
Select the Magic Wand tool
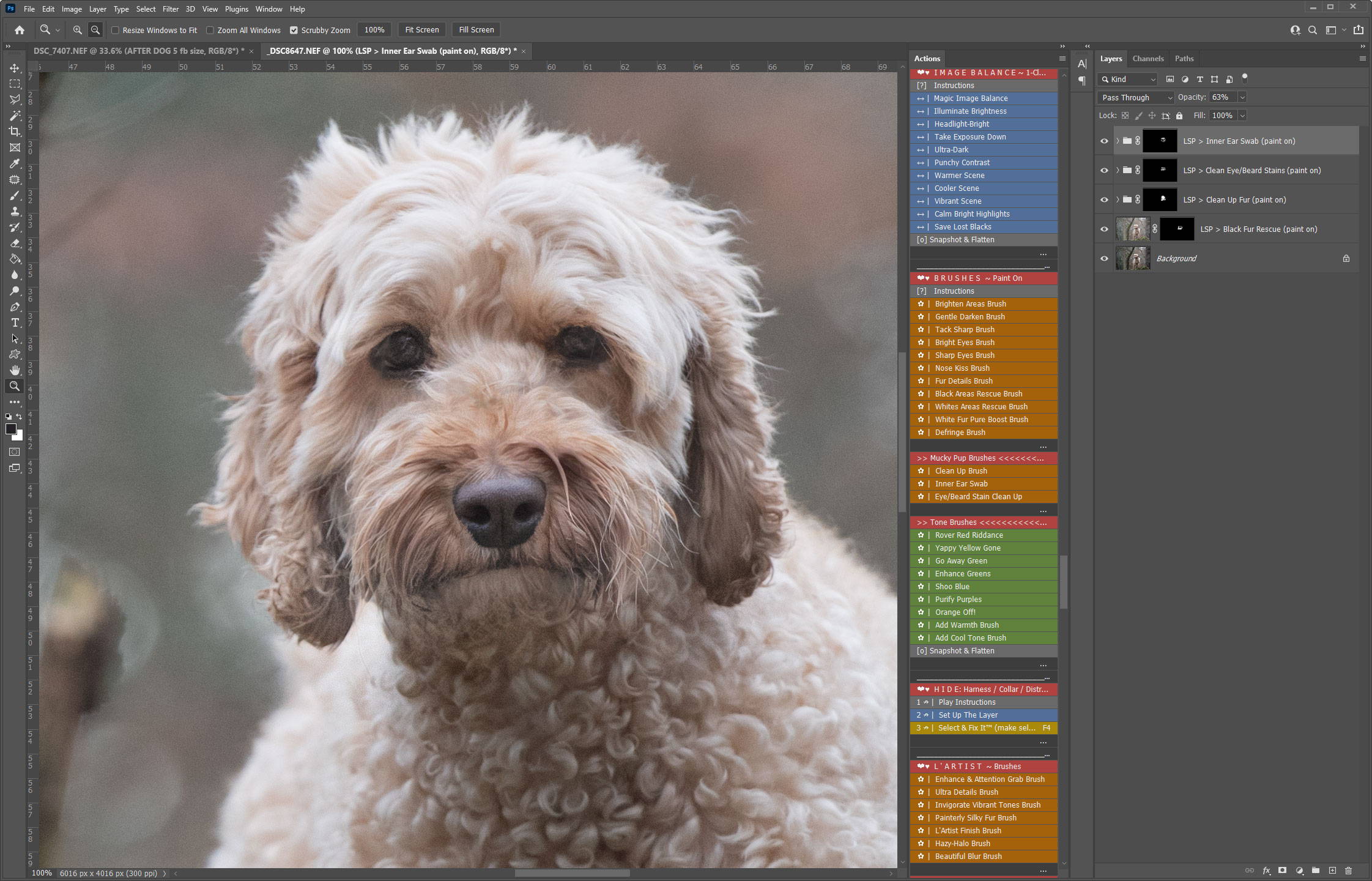pyautogui.click(x=15, y=116)
